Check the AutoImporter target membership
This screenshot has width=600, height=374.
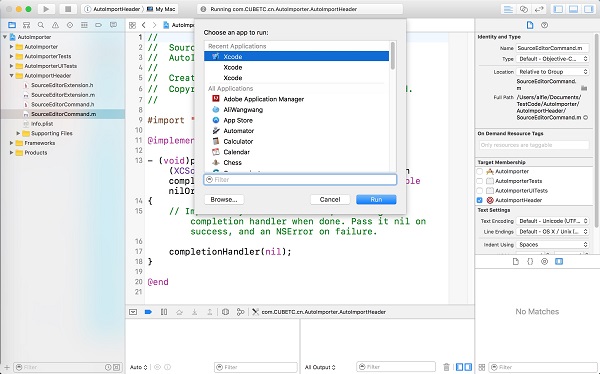pyautogui.click(x=480, y=171)
